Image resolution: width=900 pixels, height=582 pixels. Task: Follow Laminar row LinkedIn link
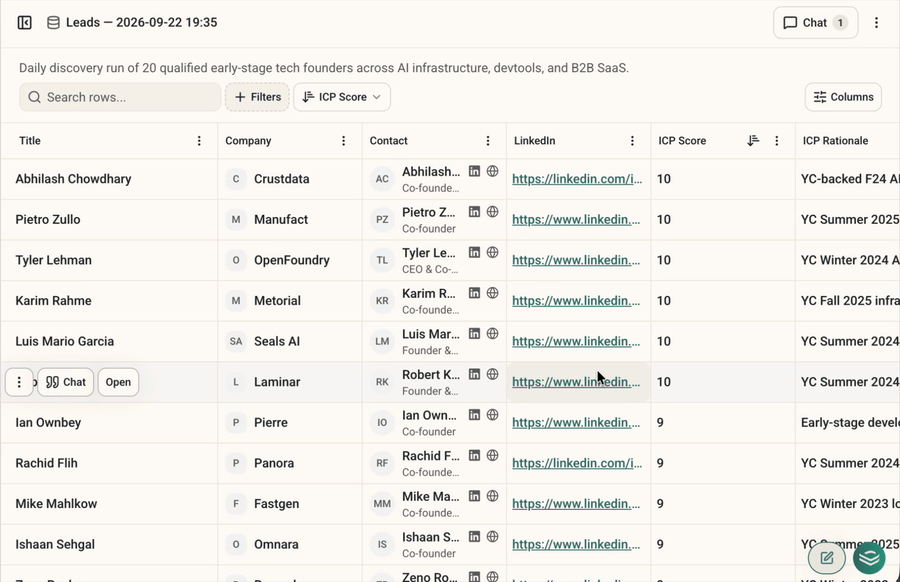pos(576,382)
